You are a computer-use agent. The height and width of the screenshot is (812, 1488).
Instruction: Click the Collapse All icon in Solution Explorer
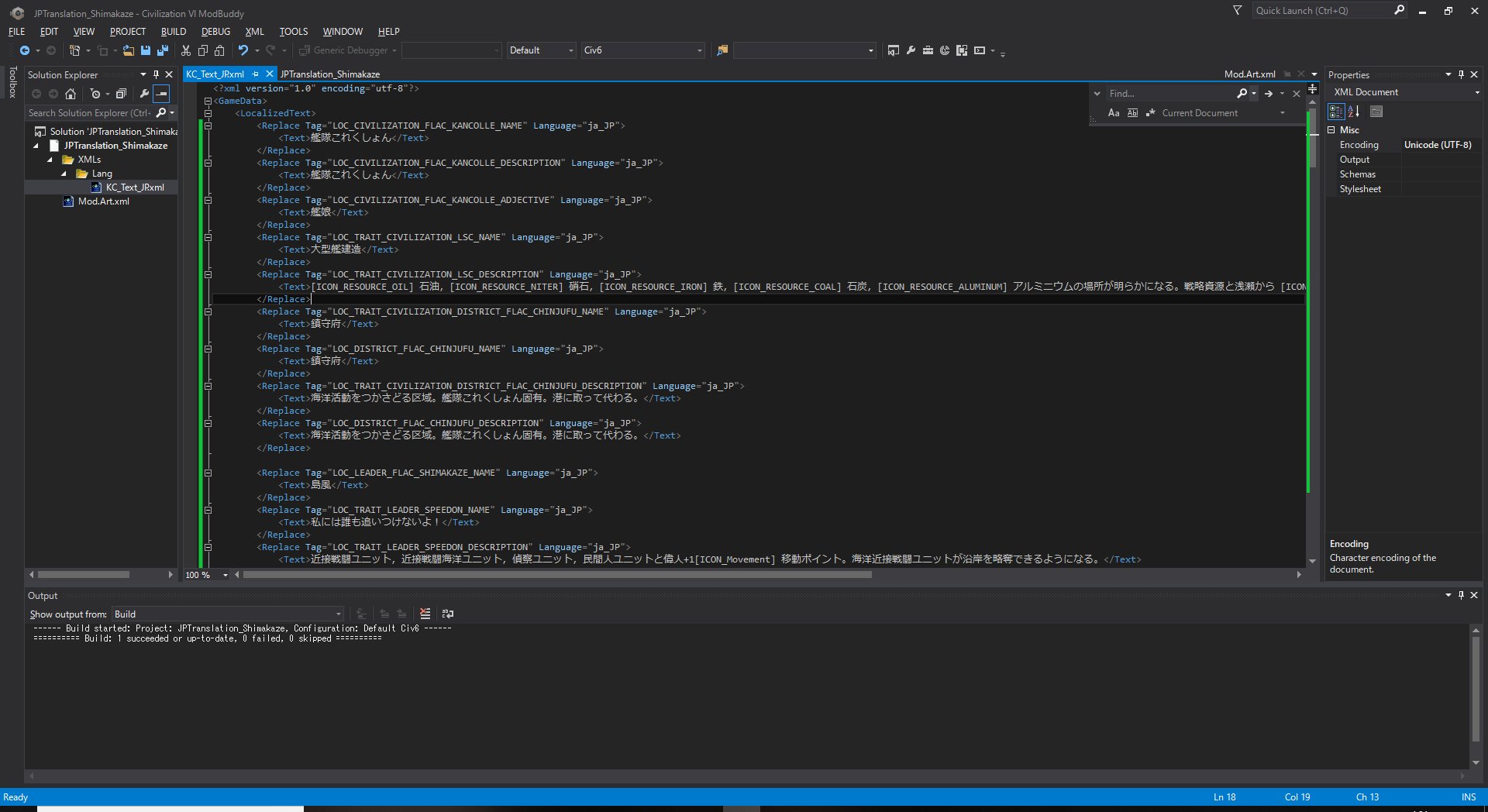pyautogui.click(x=121, y=94)
